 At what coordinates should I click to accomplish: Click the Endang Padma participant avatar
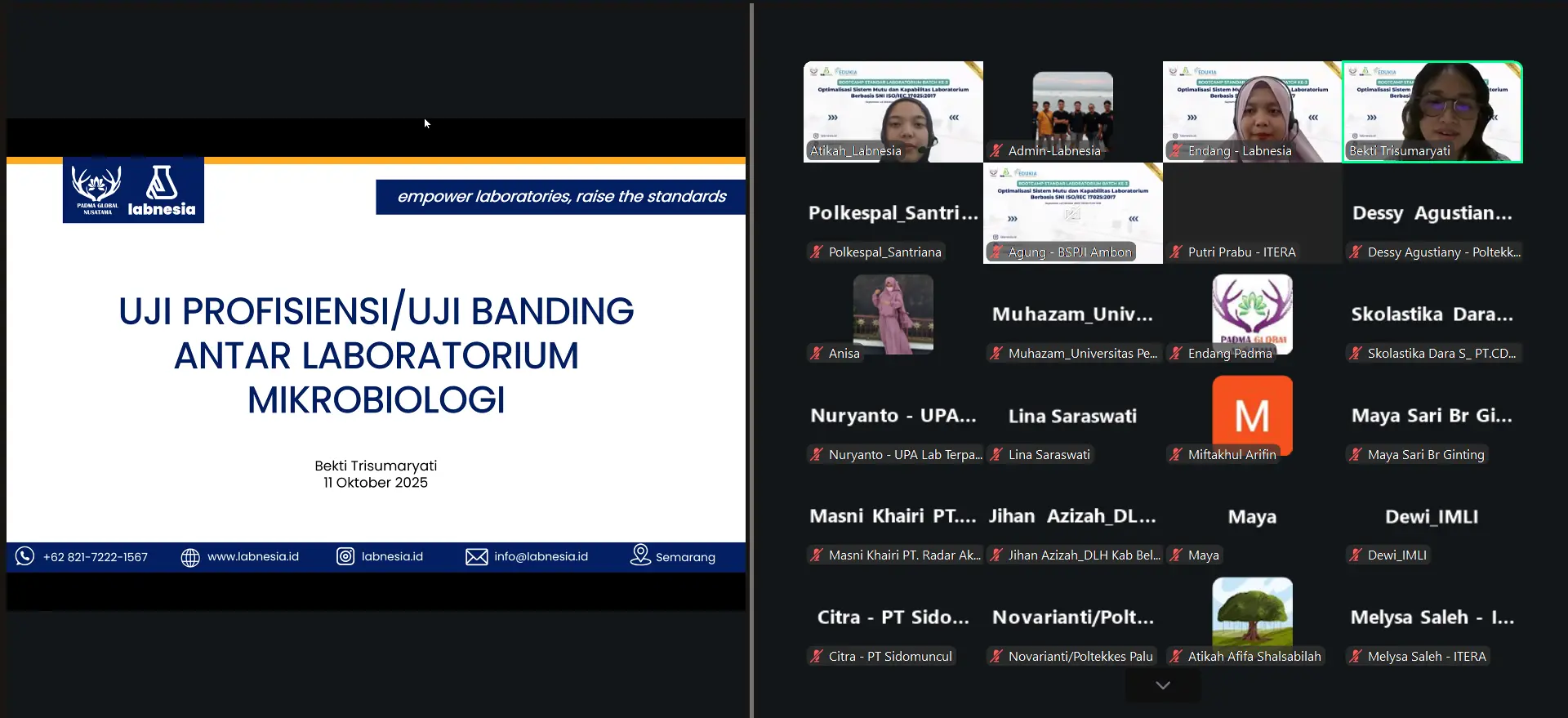[x=1252, y=312]
